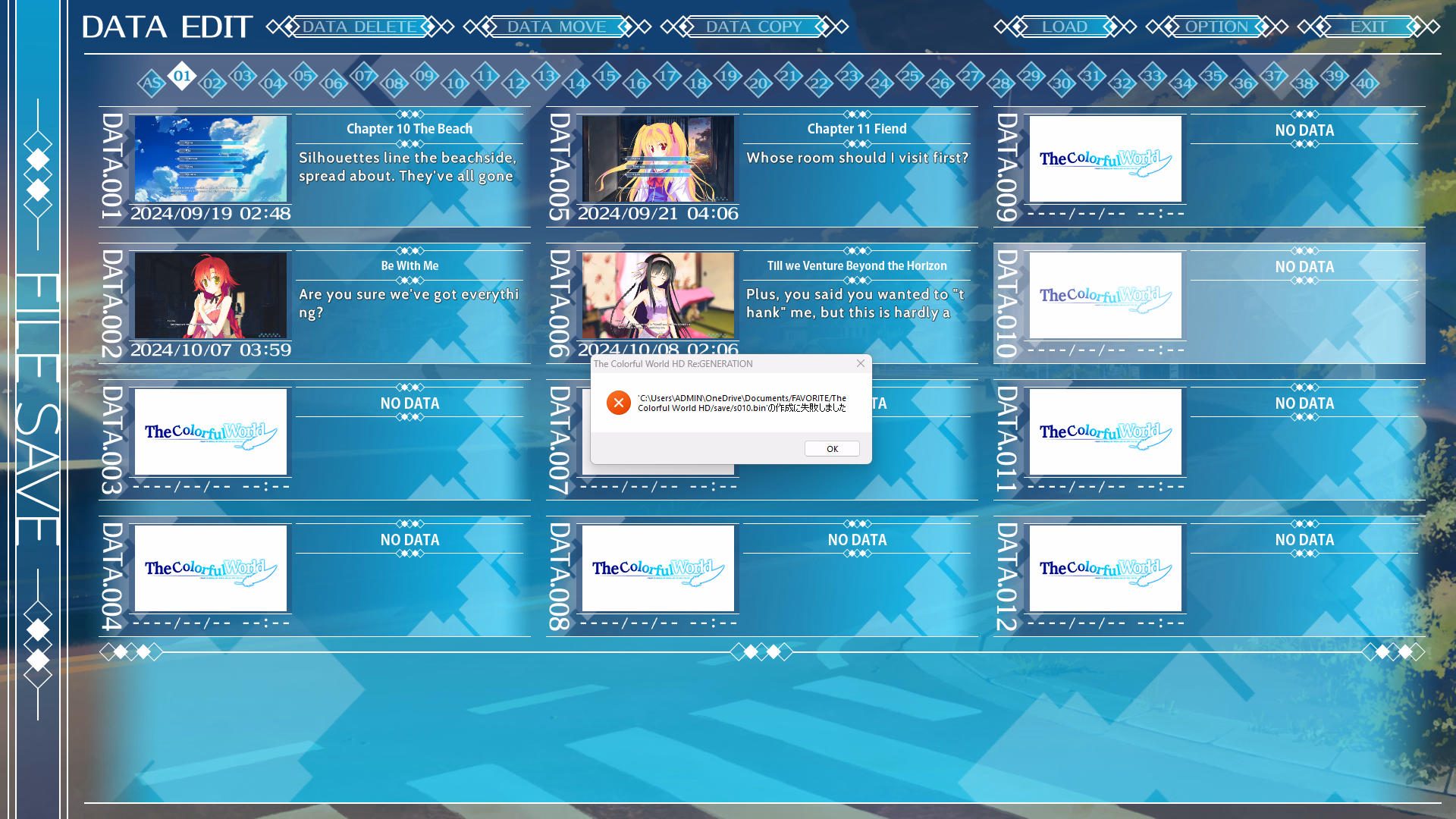This screenshot has width=1456, height=819.
Task: Click NO DATA label of DATA.012
Action: pyautogui.click(x=1304, y=540)
